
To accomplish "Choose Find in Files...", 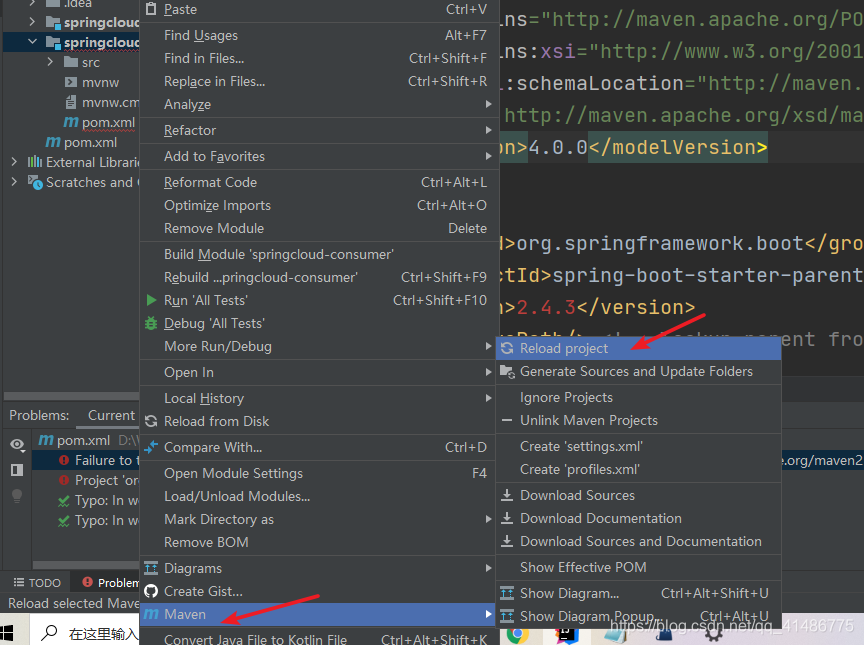I will (x=320, y=58).
